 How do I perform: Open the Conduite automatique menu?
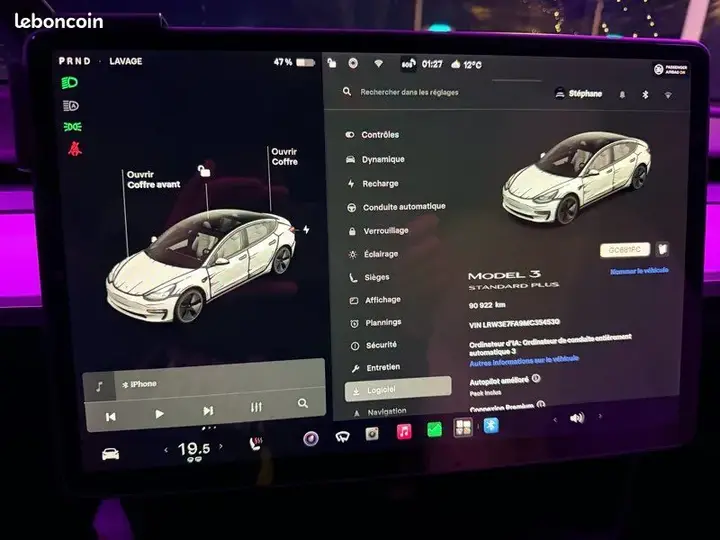pos(396,207)
